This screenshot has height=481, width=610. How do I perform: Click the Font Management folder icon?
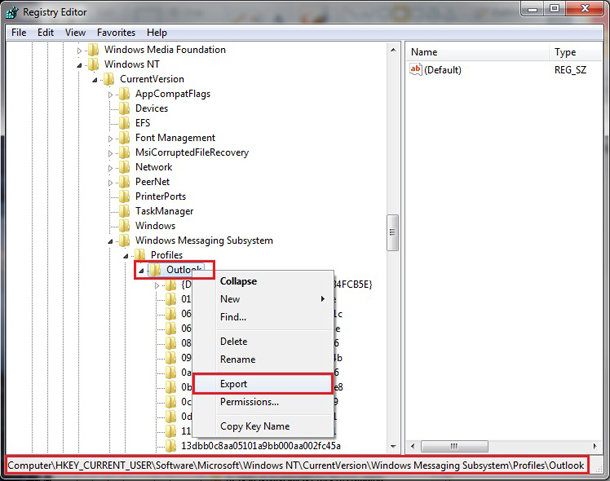coord(124,138)
